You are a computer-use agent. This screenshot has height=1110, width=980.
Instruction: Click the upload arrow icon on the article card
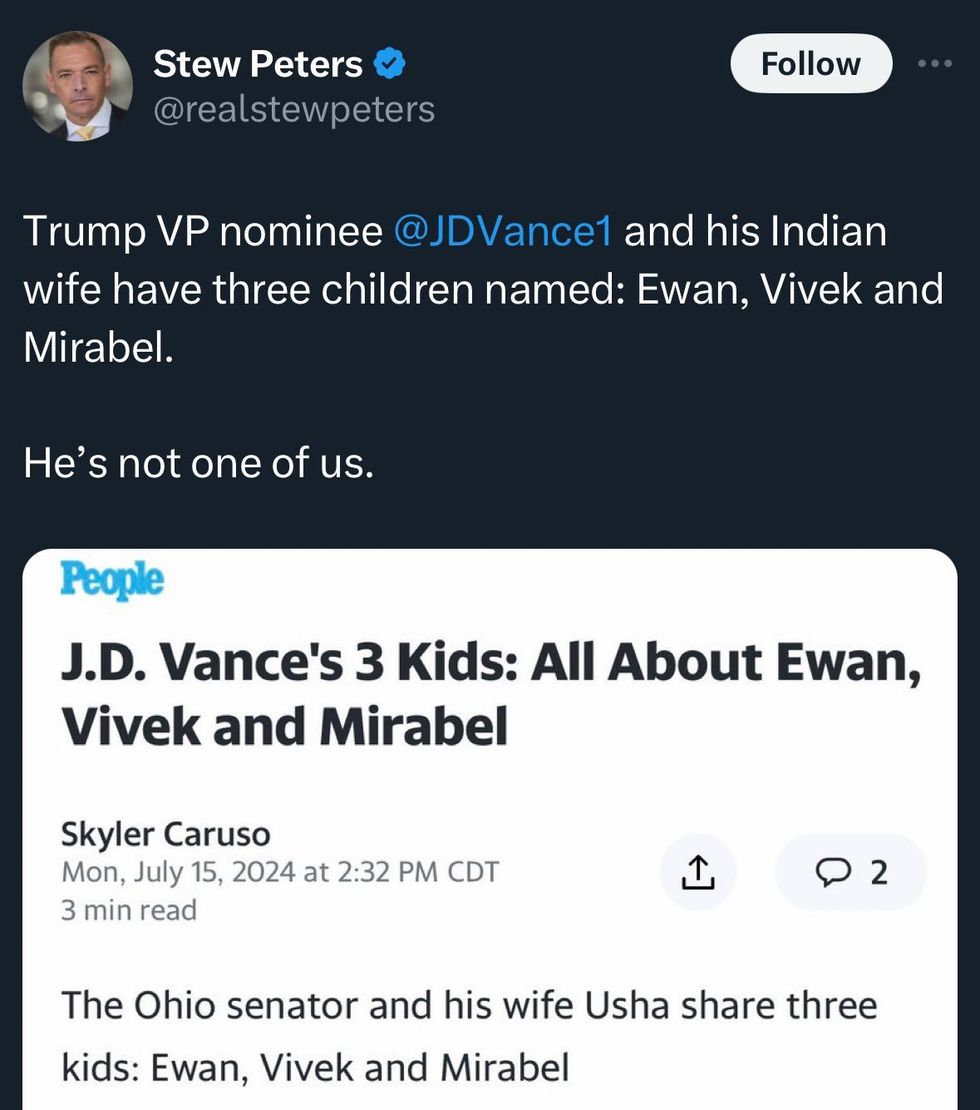(x=698, y=871)
